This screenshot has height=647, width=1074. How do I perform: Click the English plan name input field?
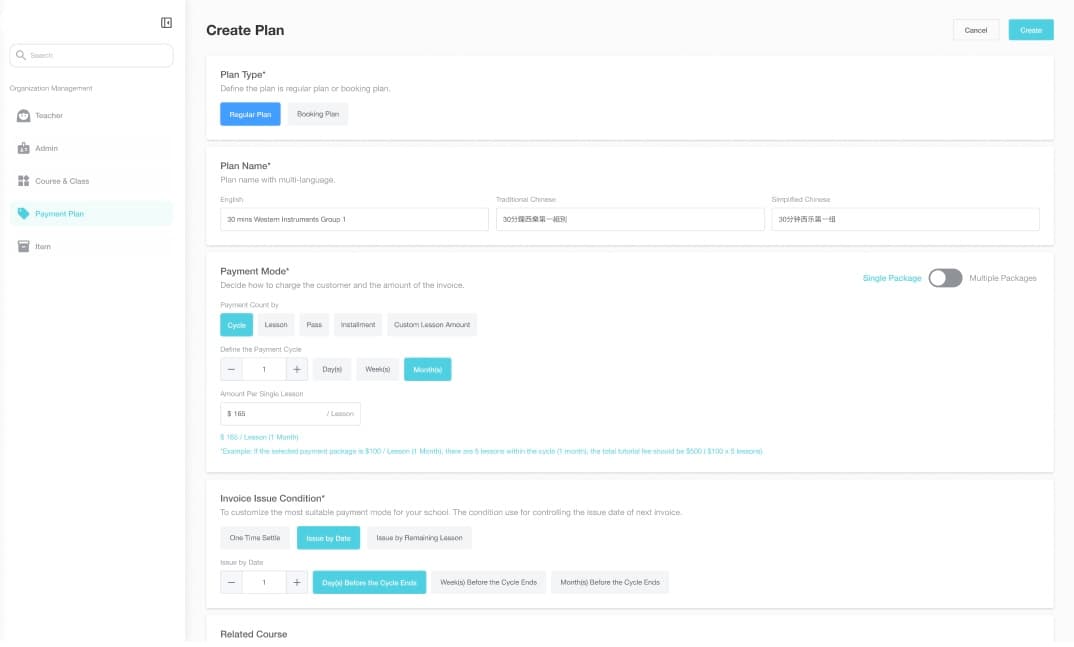[x=353, y=218]
